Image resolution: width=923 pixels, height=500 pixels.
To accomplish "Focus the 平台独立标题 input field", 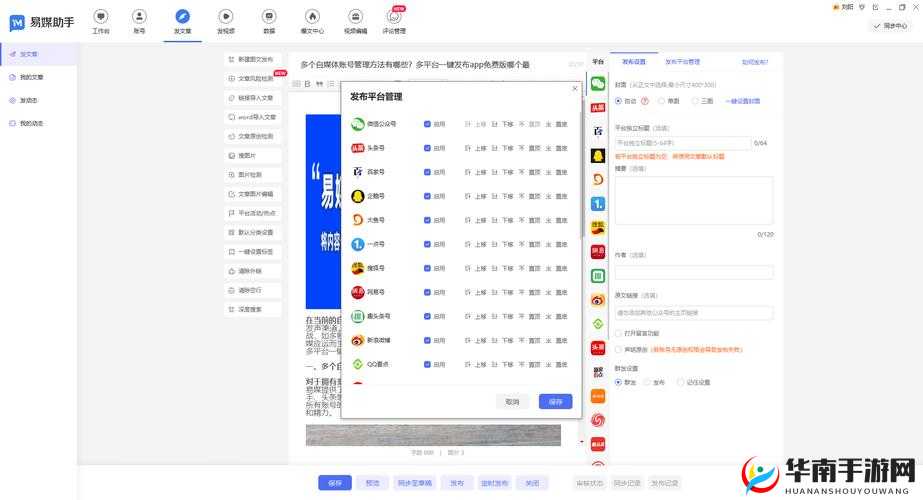I will point(683,143).
